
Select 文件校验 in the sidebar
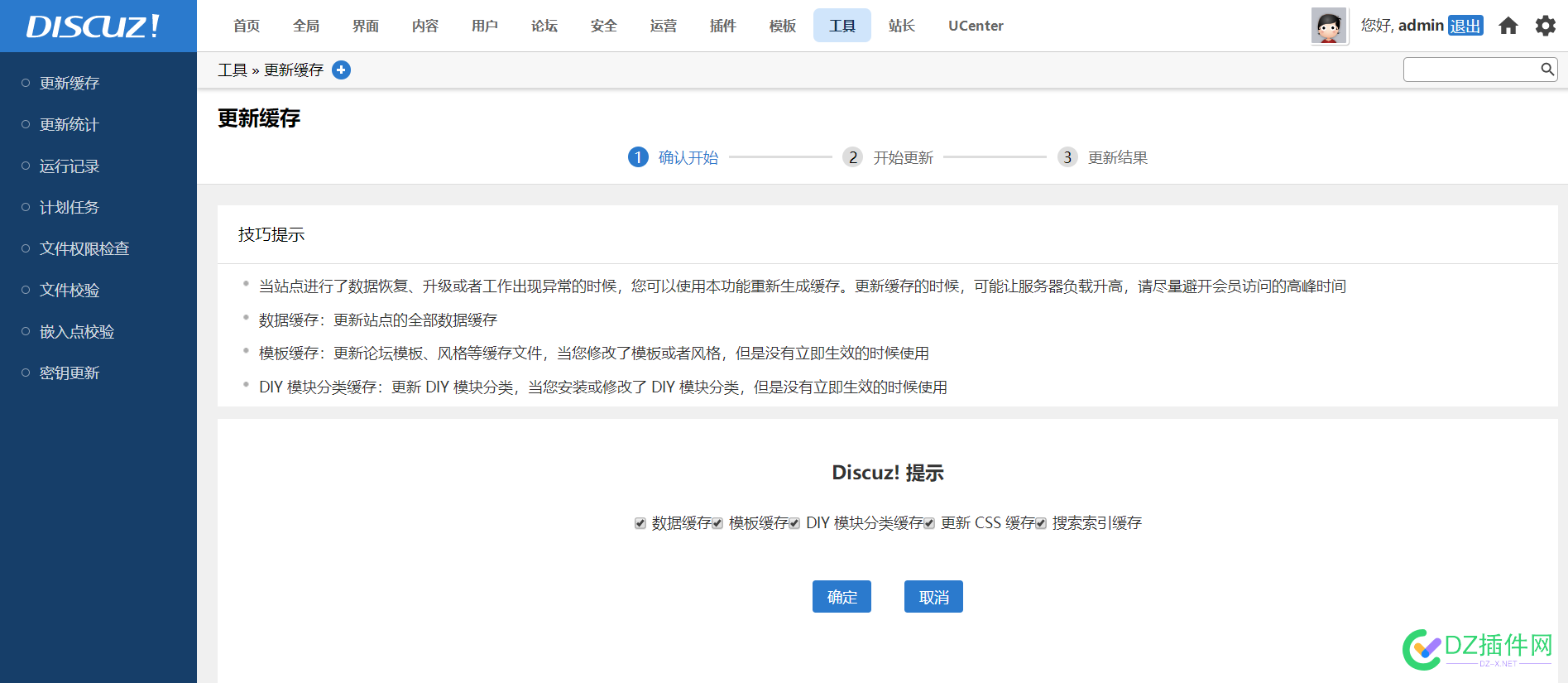(70, 290)
